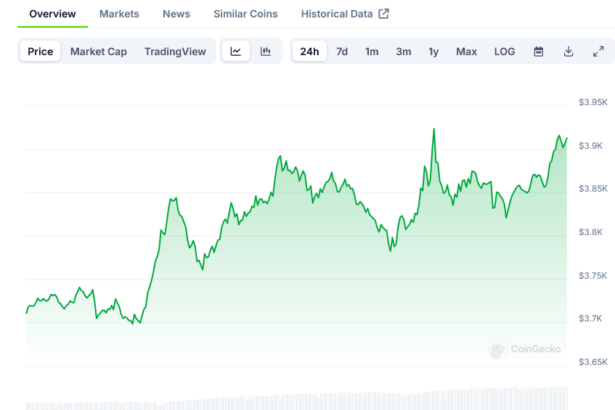This screenshot has width=615, height=410.
Task: Open Historical Data external link
Action: (345, 14)
